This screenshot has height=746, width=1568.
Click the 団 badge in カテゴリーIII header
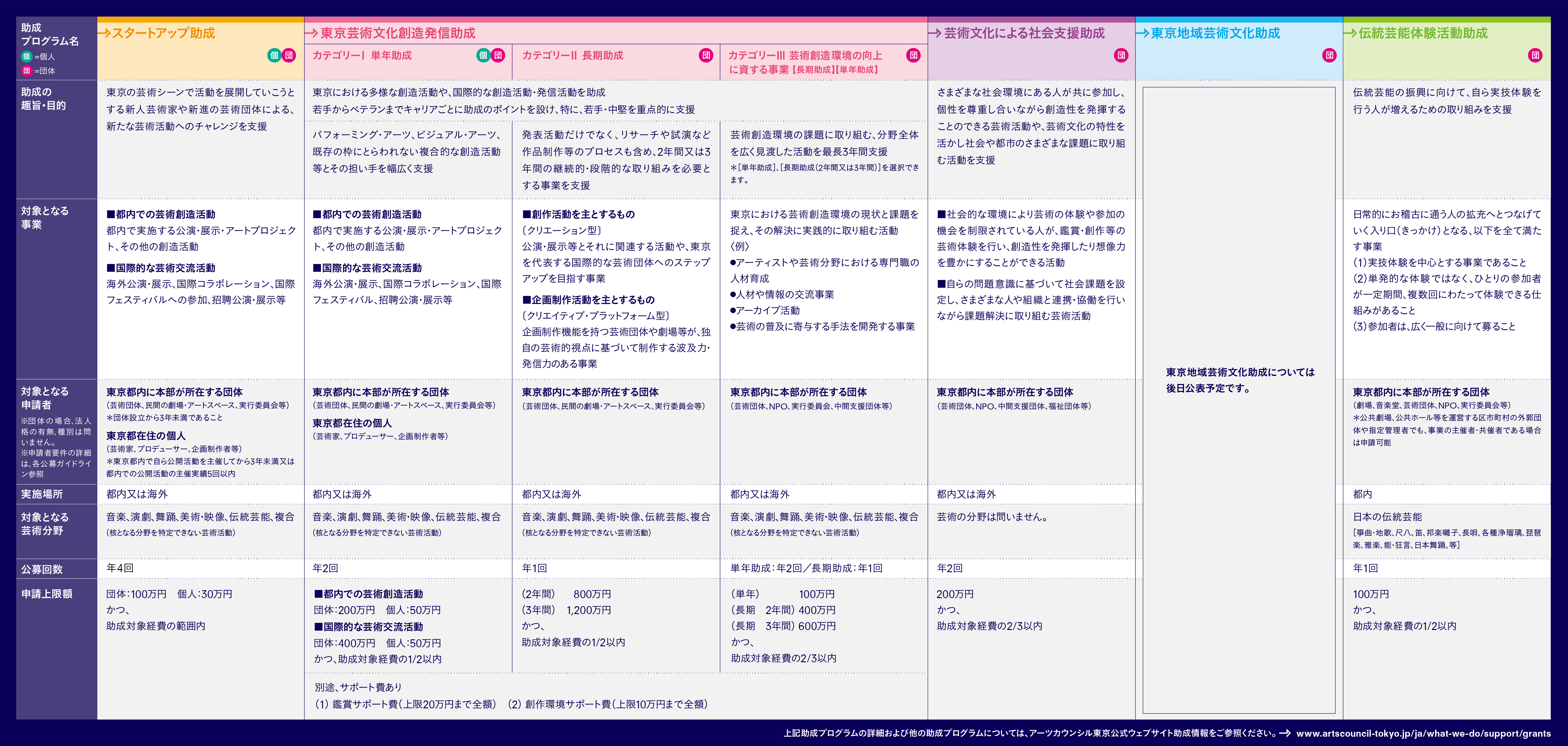(914, 55)
